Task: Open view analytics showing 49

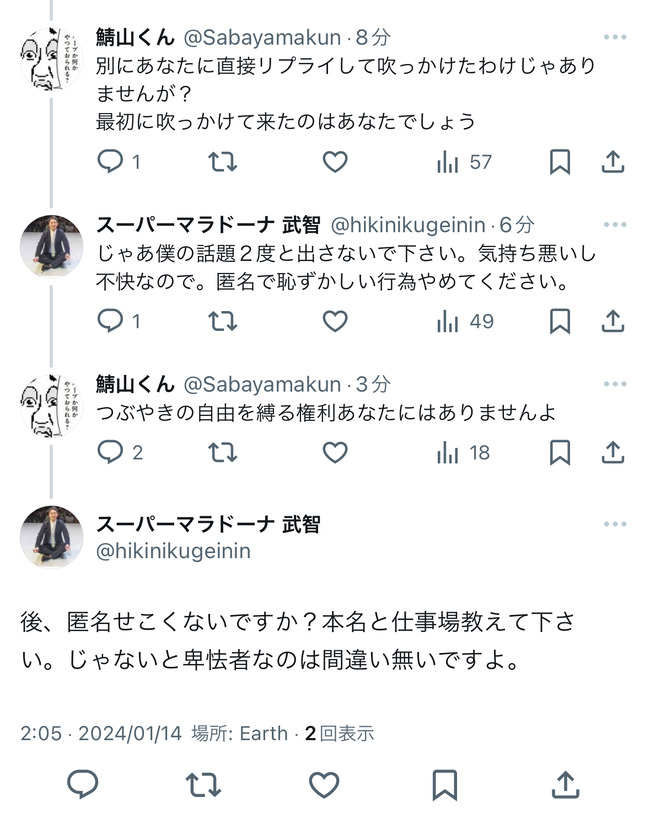Action: 465,321
